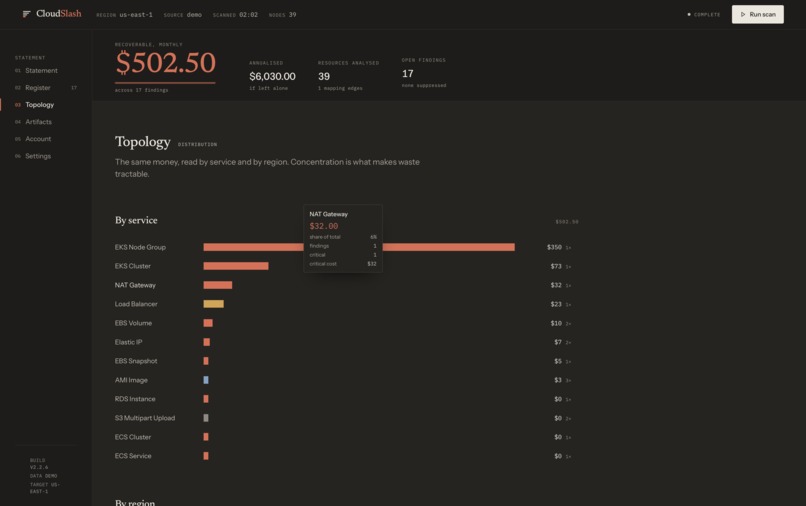Click the $10 amount value
Screen dimensions: 806x506
click(556, 323)
